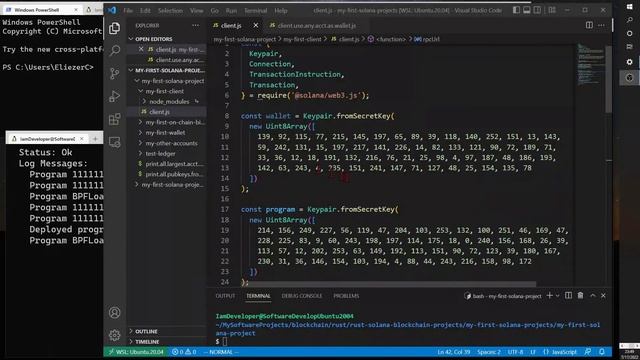This screenshot has width=640, height=360.
Task: Open the Accounts menu icon
Action: 115,313
